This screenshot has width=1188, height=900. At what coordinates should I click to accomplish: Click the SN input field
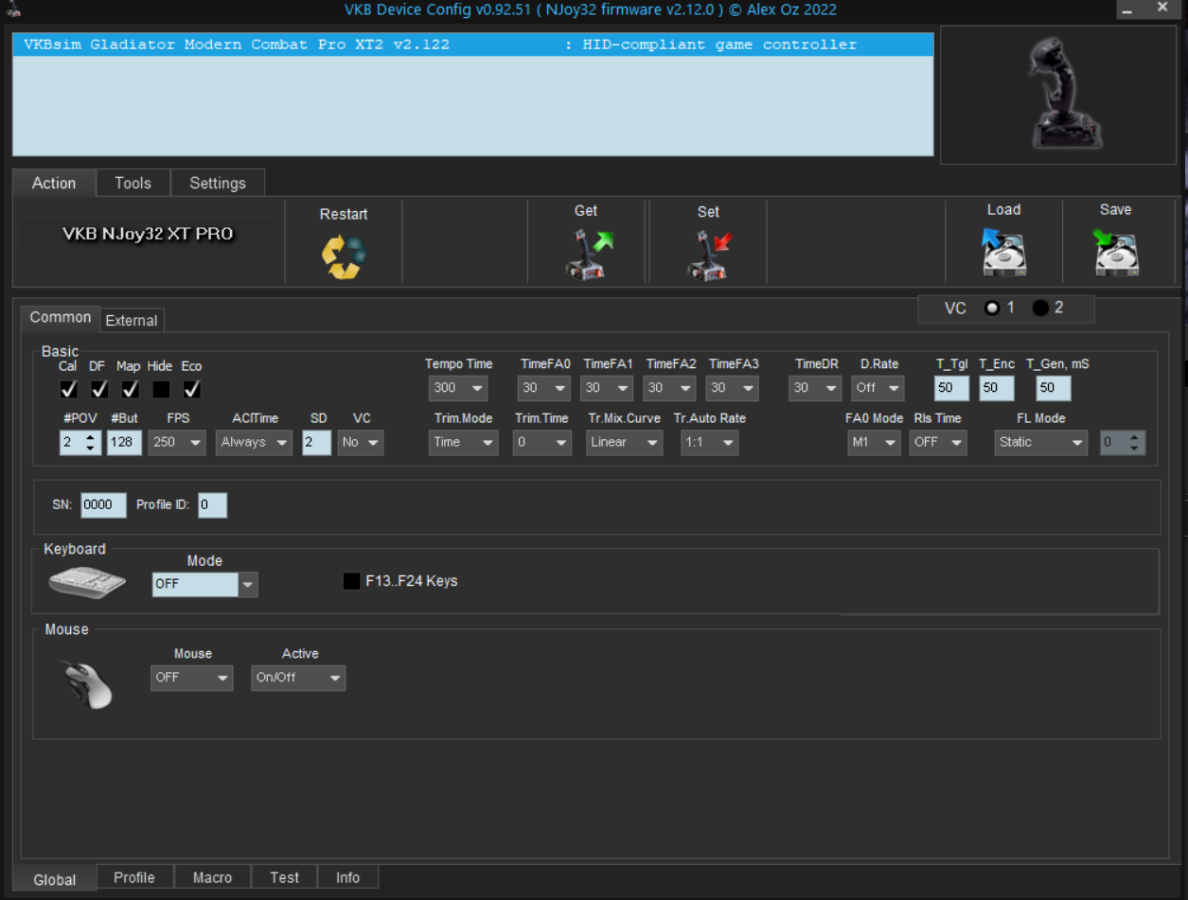[103, 505]
